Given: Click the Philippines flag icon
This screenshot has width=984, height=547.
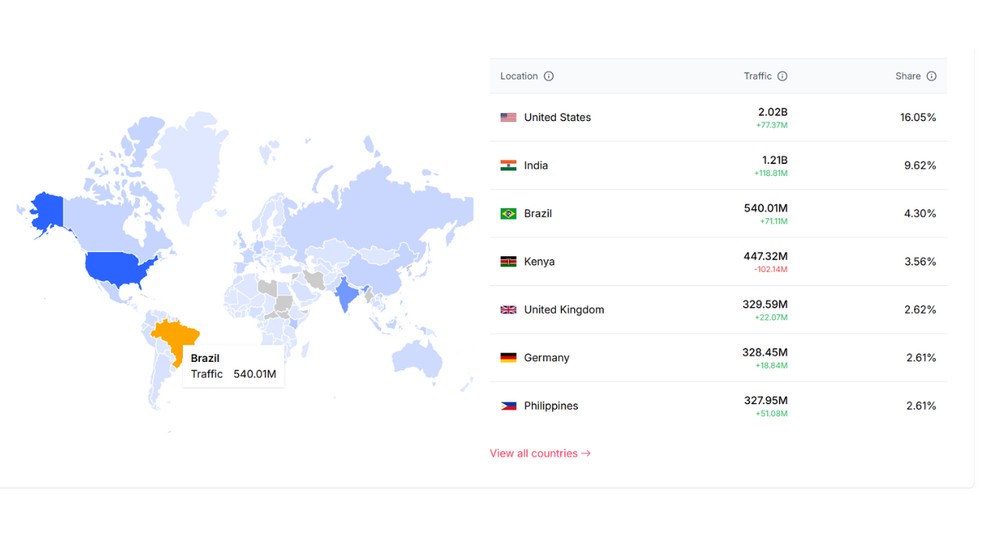Looking at the screenshot, I should pos(508,406).
